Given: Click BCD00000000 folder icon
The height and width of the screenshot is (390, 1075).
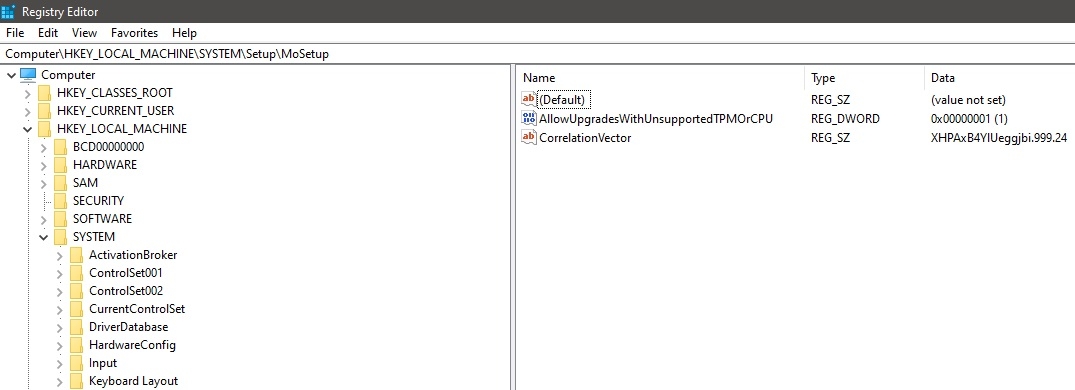Looking at the screenshot, I should tap(60, 147).
